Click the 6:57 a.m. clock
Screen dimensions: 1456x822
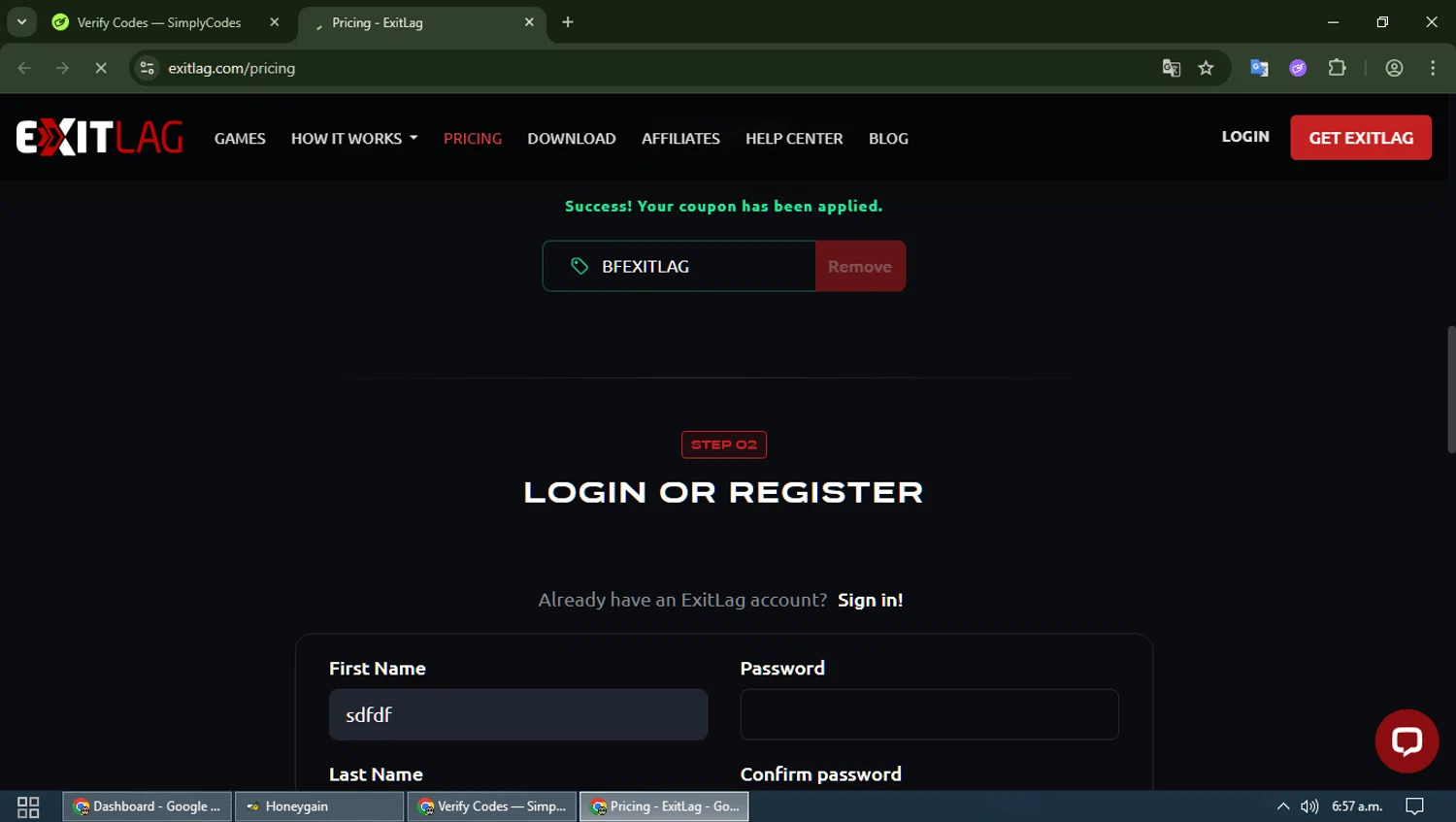click(1357, 806)
